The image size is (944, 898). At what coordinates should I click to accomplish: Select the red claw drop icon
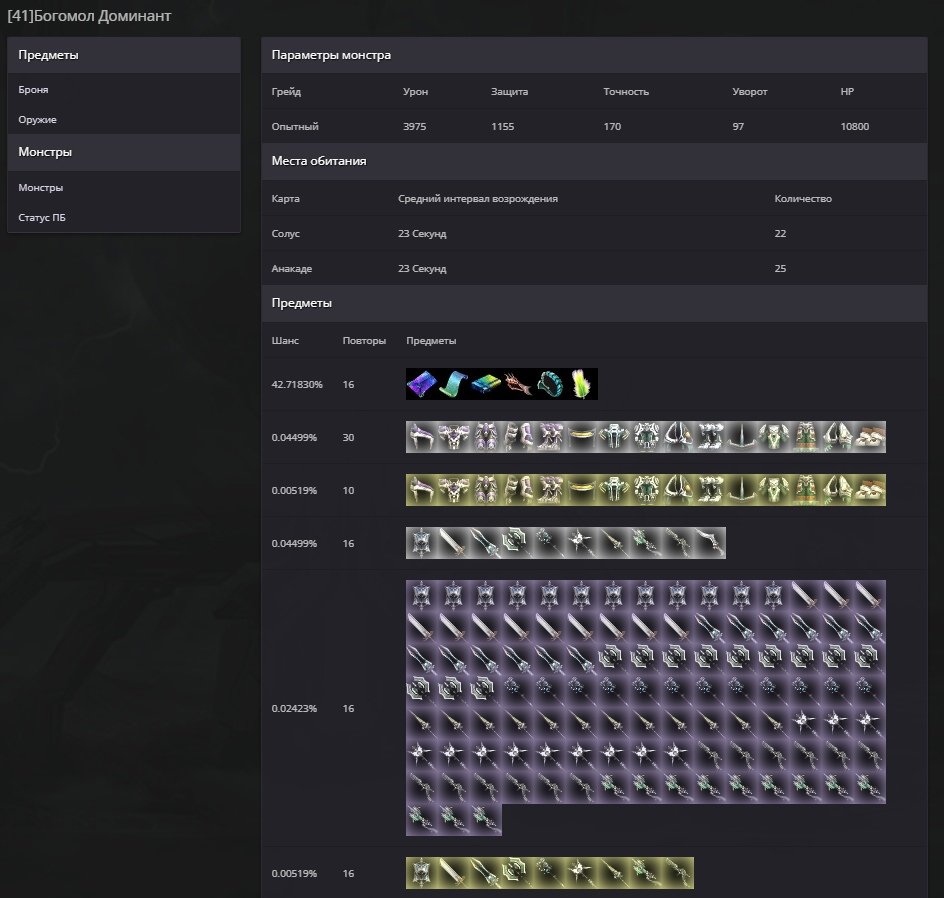[x=518, y=384]
